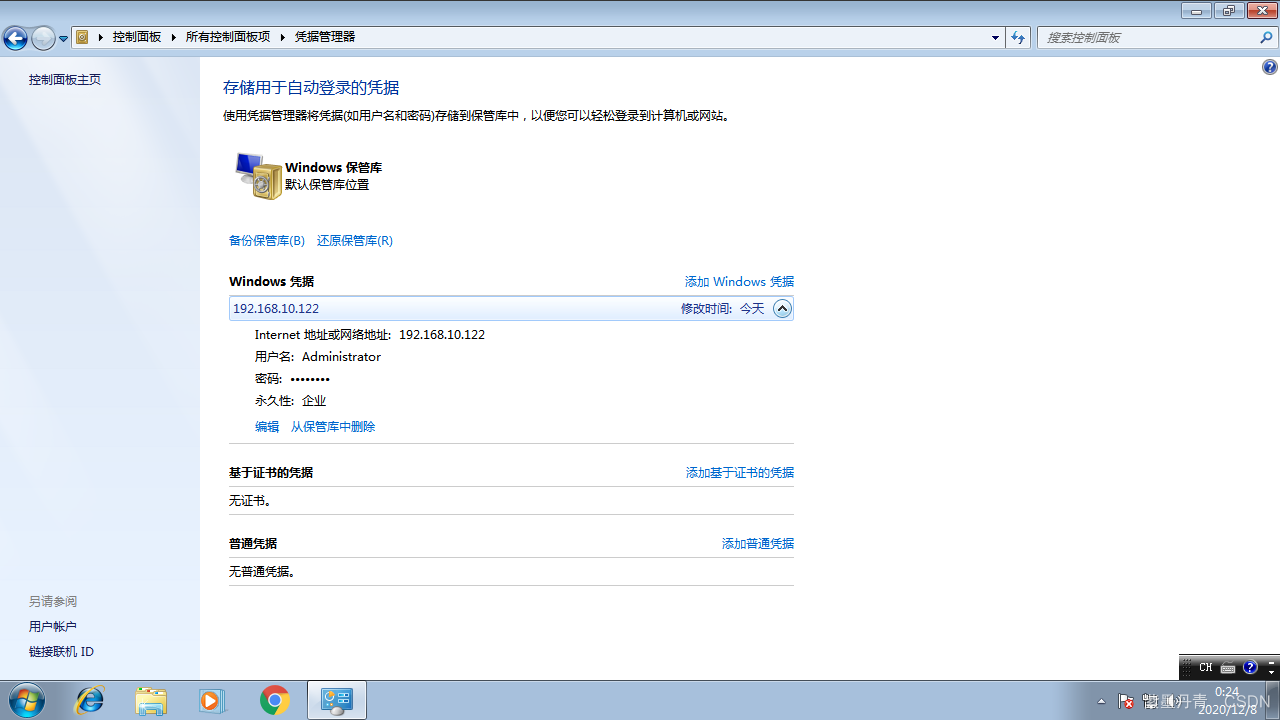Click 添加 Windows 凭据

click(x=739, y=282)
